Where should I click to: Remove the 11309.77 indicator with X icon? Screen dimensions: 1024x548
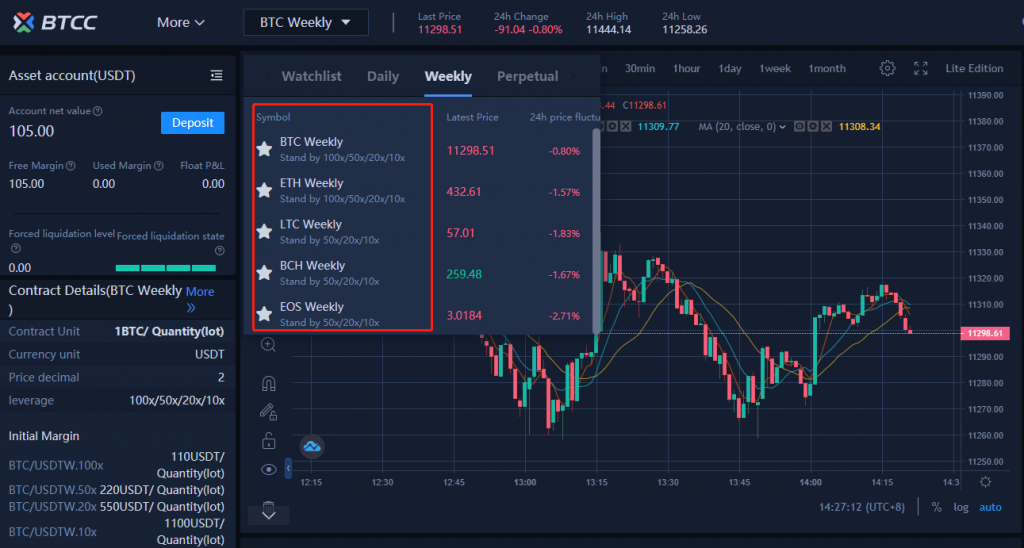(x=626, y=127)
